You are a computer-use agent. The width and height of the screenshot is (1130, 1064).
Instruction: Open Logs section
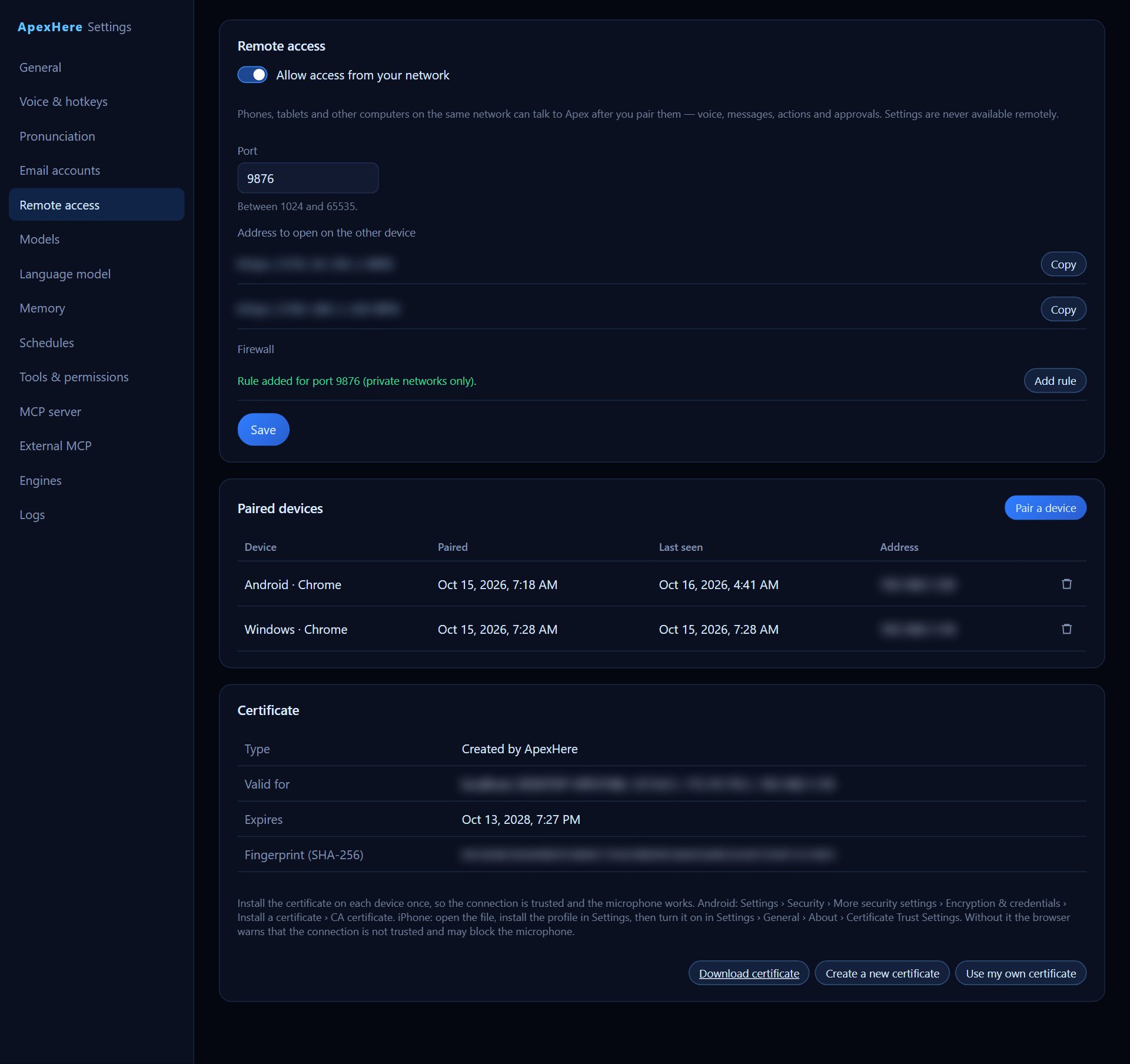[x=97, y=514]
